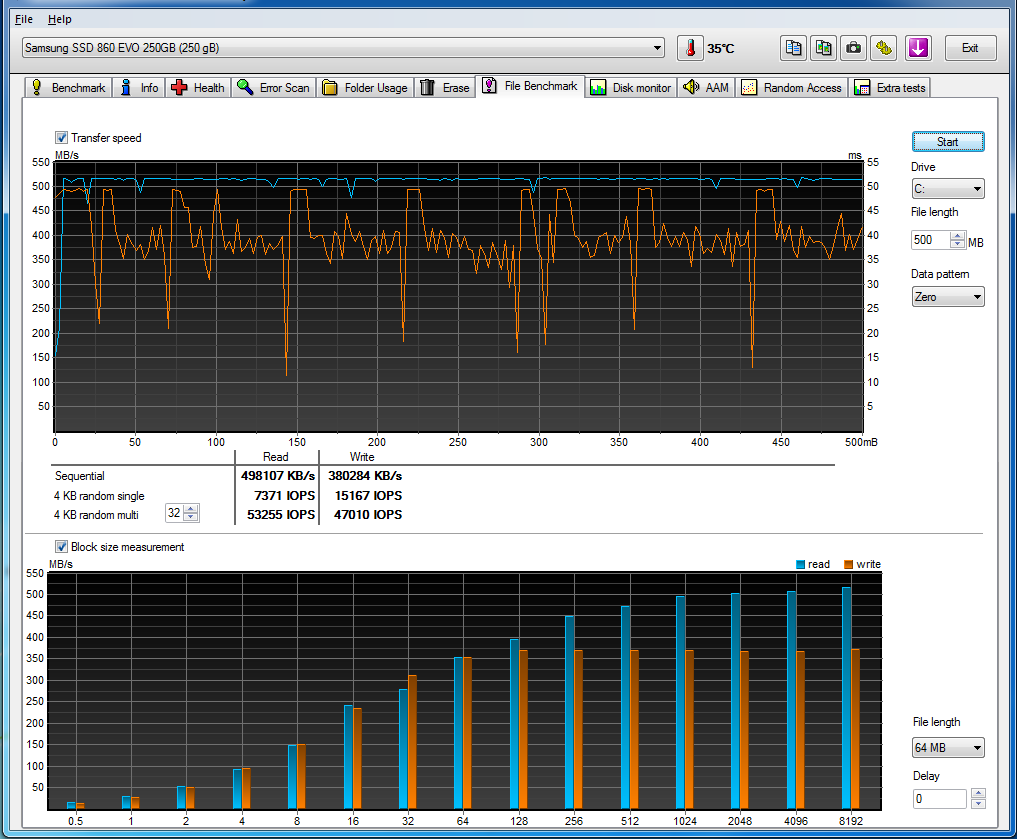Click the Exit button
This screenshot has height=839, width=1017.
[x=970, y=48]
